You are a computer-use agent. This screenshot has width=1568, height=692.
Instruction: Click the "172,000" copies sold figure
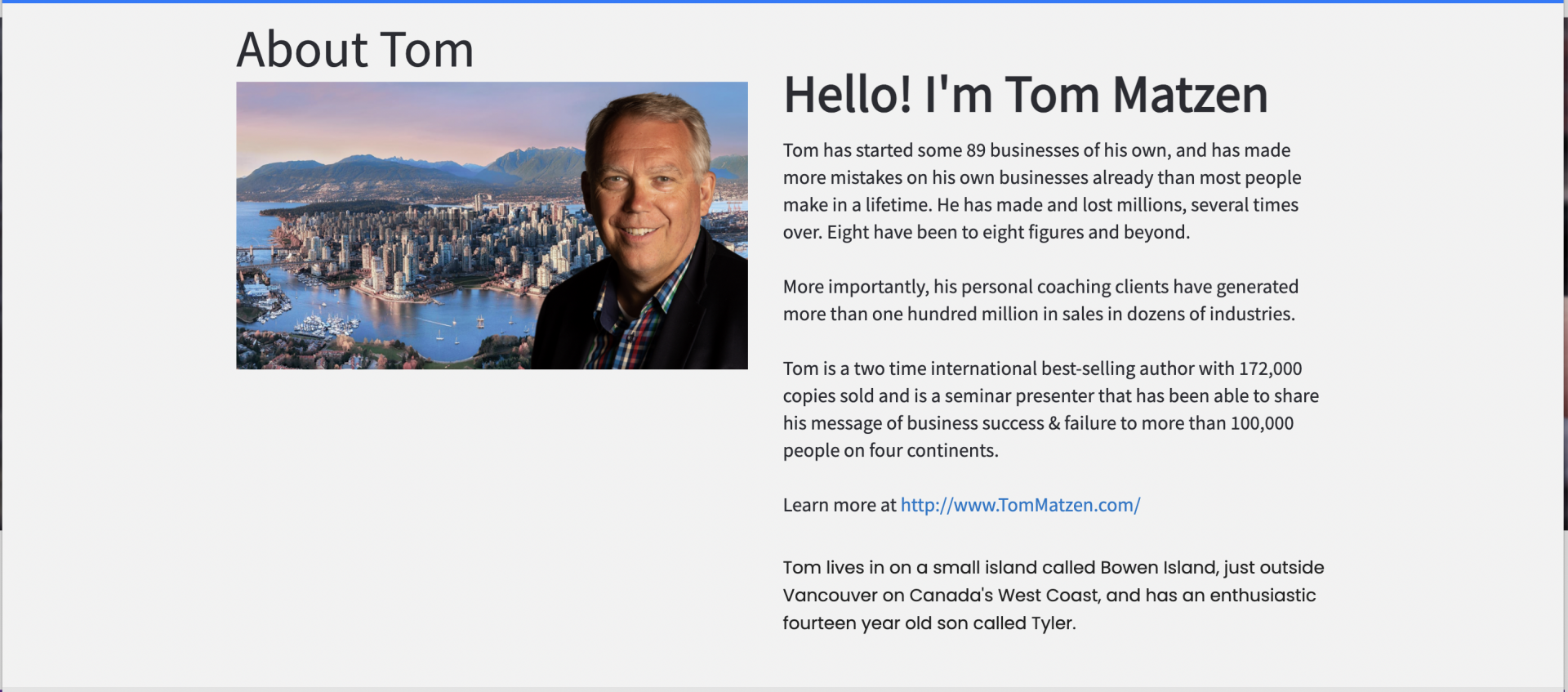pos(1269,368)
